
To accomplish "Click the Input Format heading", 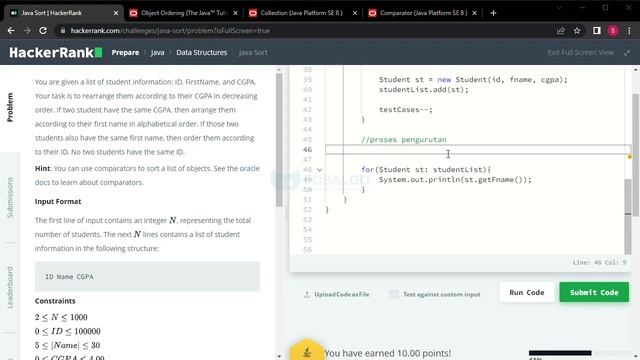I will coord(58,201).
